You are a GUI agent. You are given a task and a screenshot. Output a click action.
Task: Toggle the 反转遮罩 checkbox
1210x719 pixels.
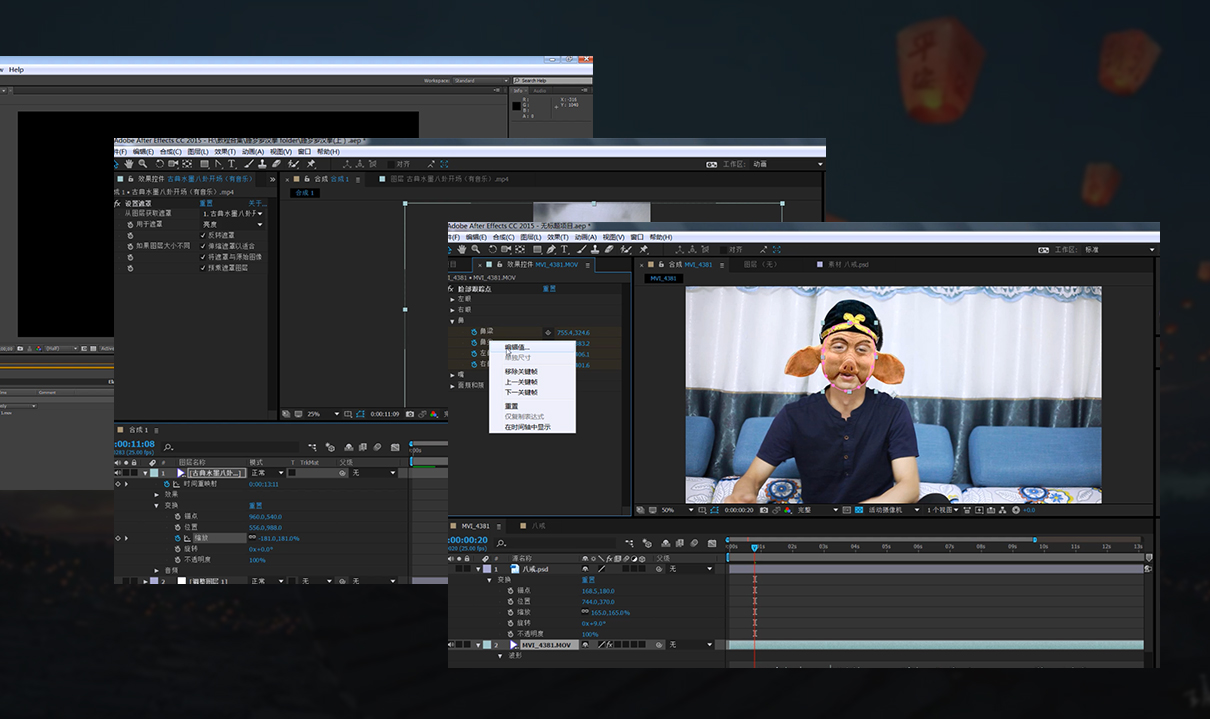(203, 235)
